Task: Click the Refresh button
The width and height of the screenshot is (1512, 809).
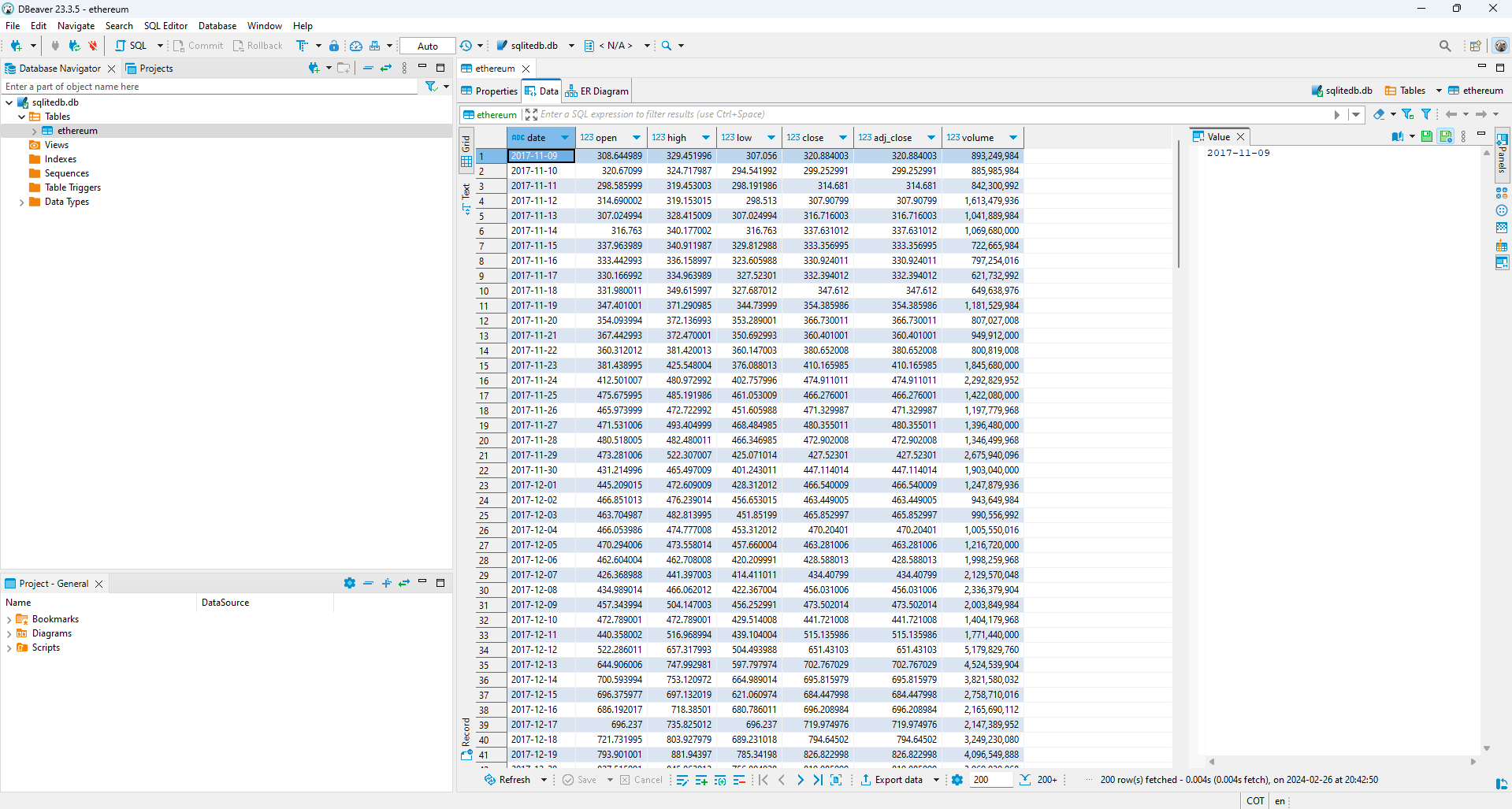Action: pyautogui.click(x=507, y=780)
